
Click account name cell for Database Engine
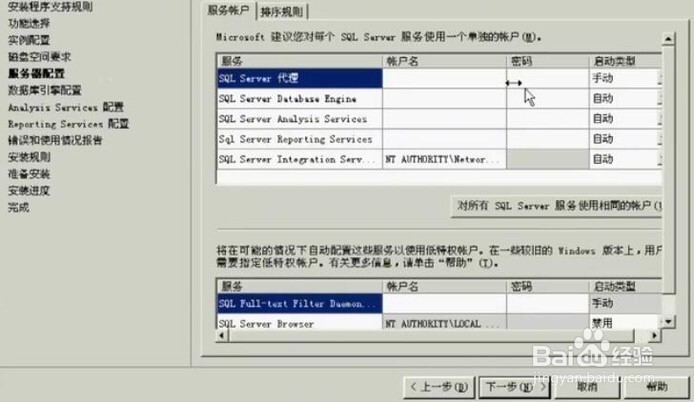pos(444,99)
